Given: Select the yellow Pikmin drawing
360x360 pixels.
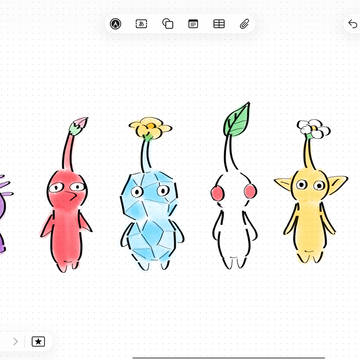Looking at the screenshot, I should pos(311,191).
